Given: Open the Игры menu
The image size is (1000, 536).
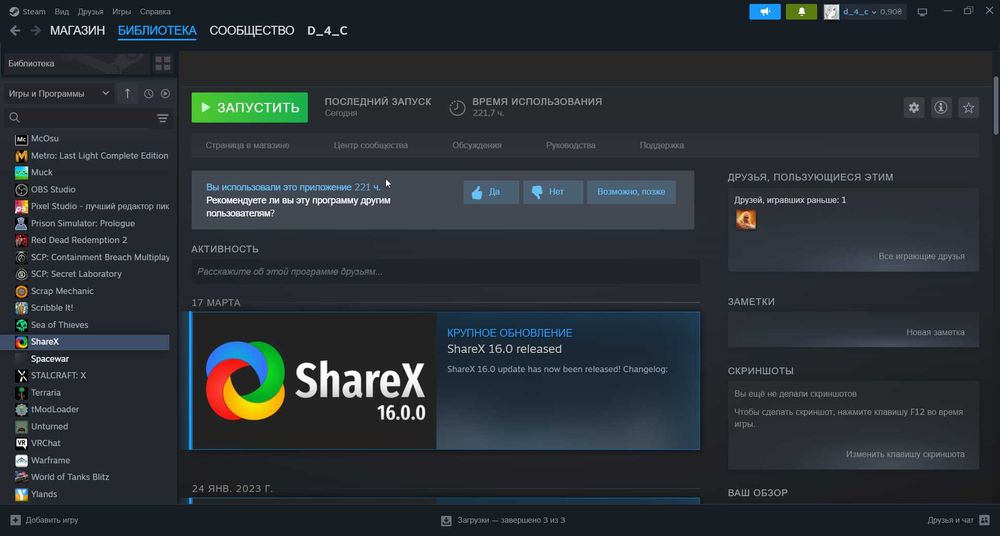Looking at the screenshot, I should coord(121,11).
